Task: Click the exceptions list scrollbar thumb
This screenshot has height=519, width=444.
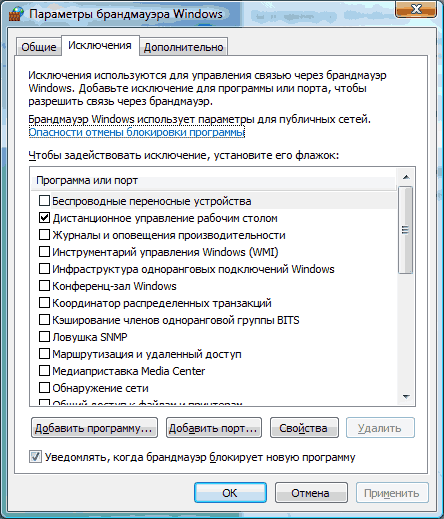Action: point(406,230)
